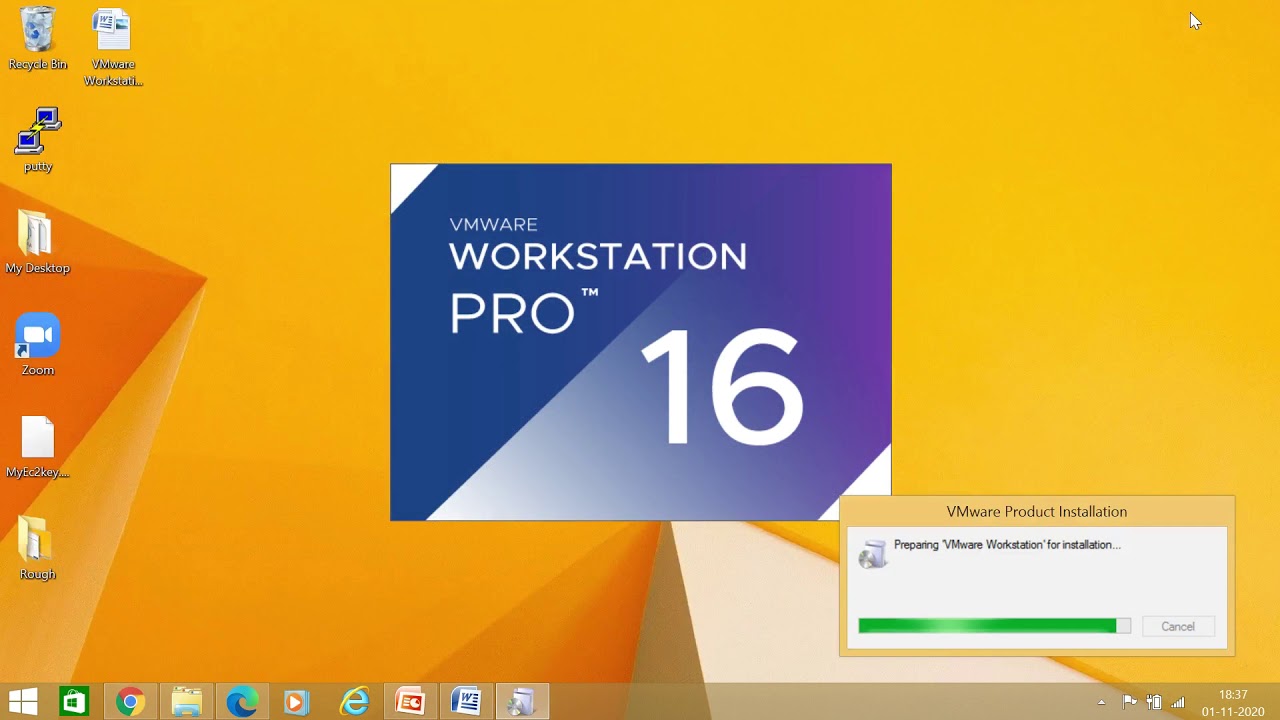Screen dimensions: 1280x720
Task: Switch to PowerPoint in the taskbar
Action: [x=410, y=702]
